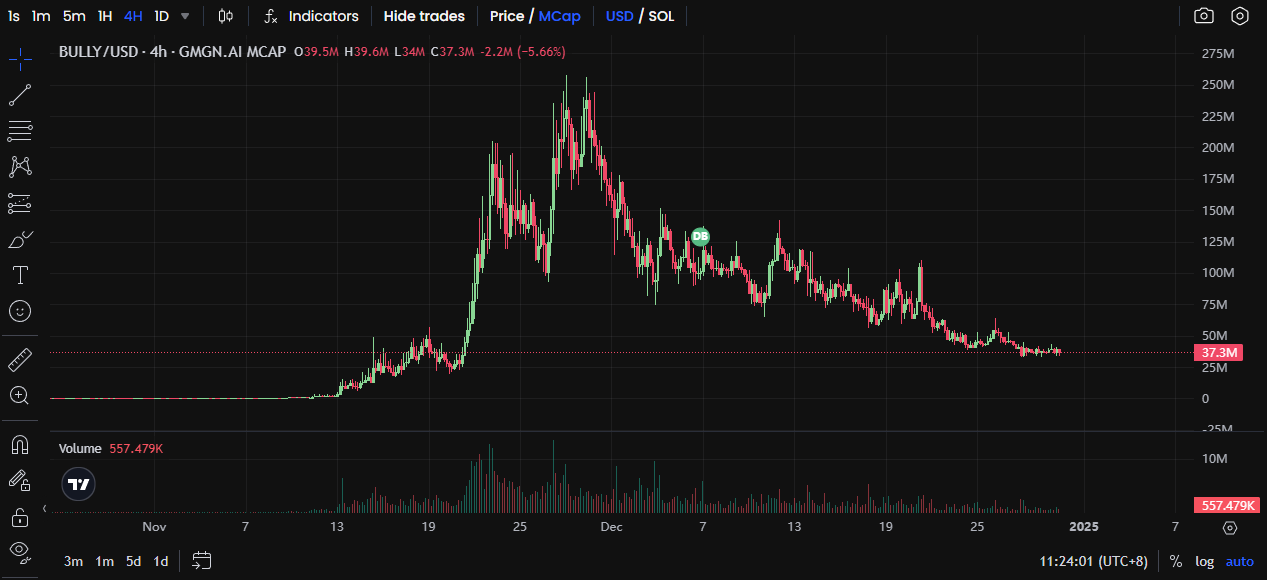Select the text annotation tool
This screenshot has height=580, width=1267.
pos(20,275)
